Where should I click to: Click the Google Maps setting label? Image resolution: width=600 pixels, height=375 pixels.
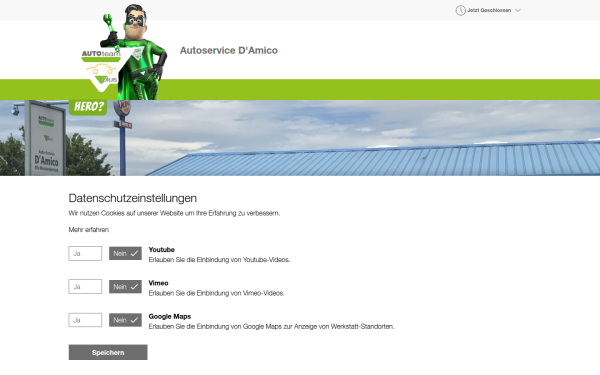(x=170, y=316)
